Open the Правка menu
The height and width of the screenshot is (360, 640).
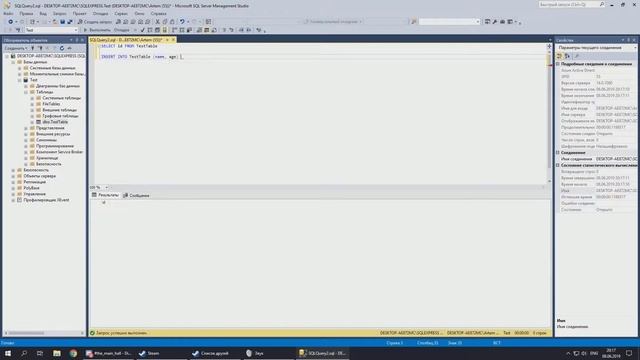pos(26,13)
